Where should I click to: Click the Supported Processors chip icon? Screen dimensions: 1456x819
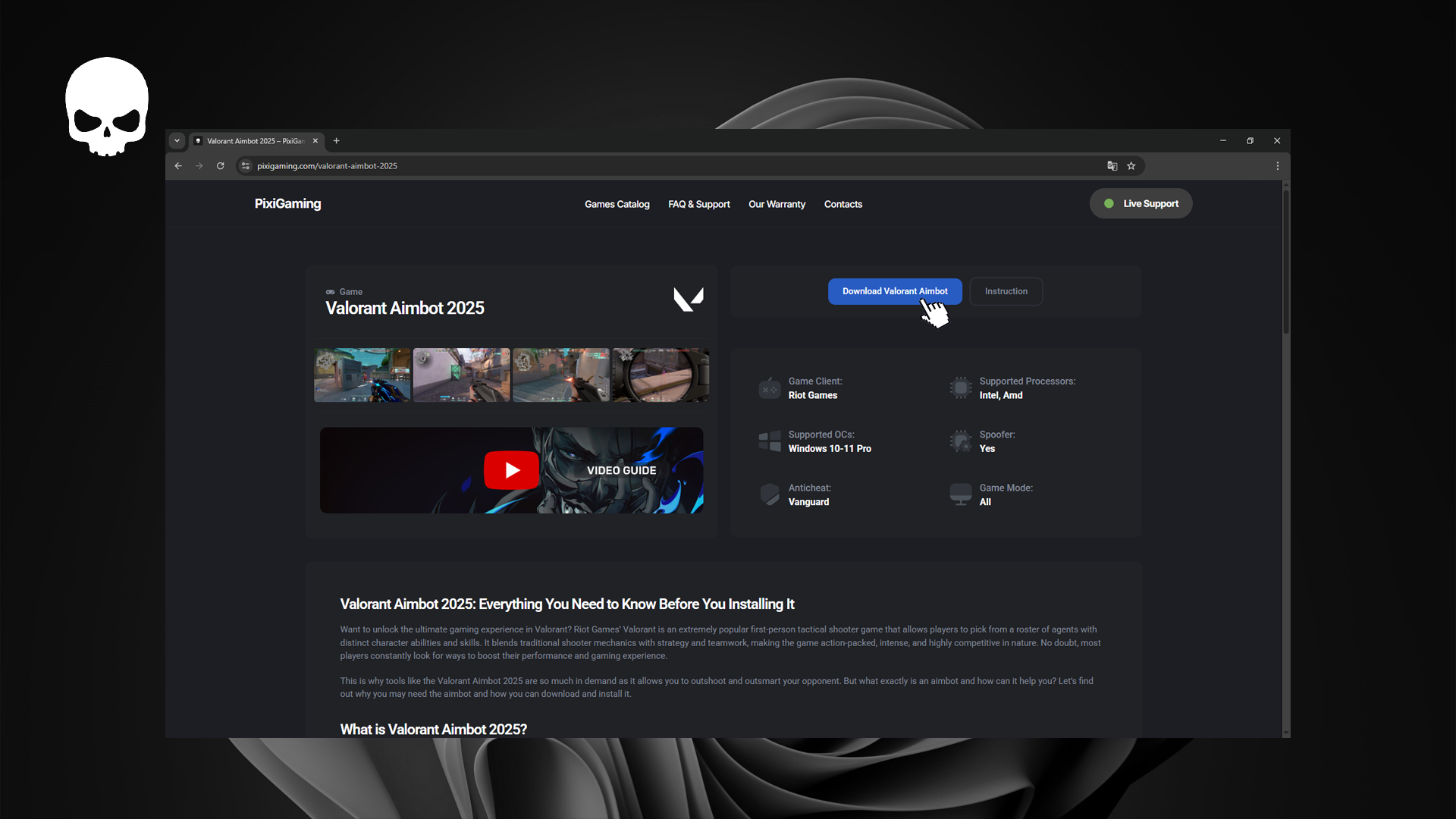[961, 388]
